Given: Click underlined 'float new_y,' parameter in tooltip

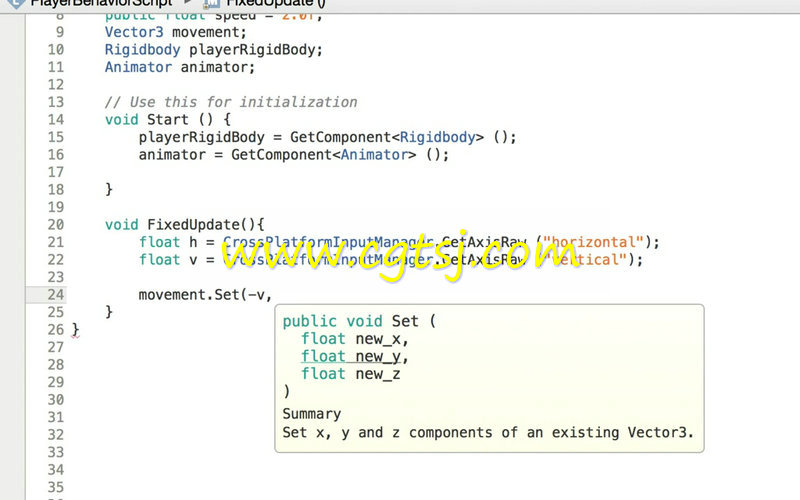Looking at the screenshot, I should 355,356.
